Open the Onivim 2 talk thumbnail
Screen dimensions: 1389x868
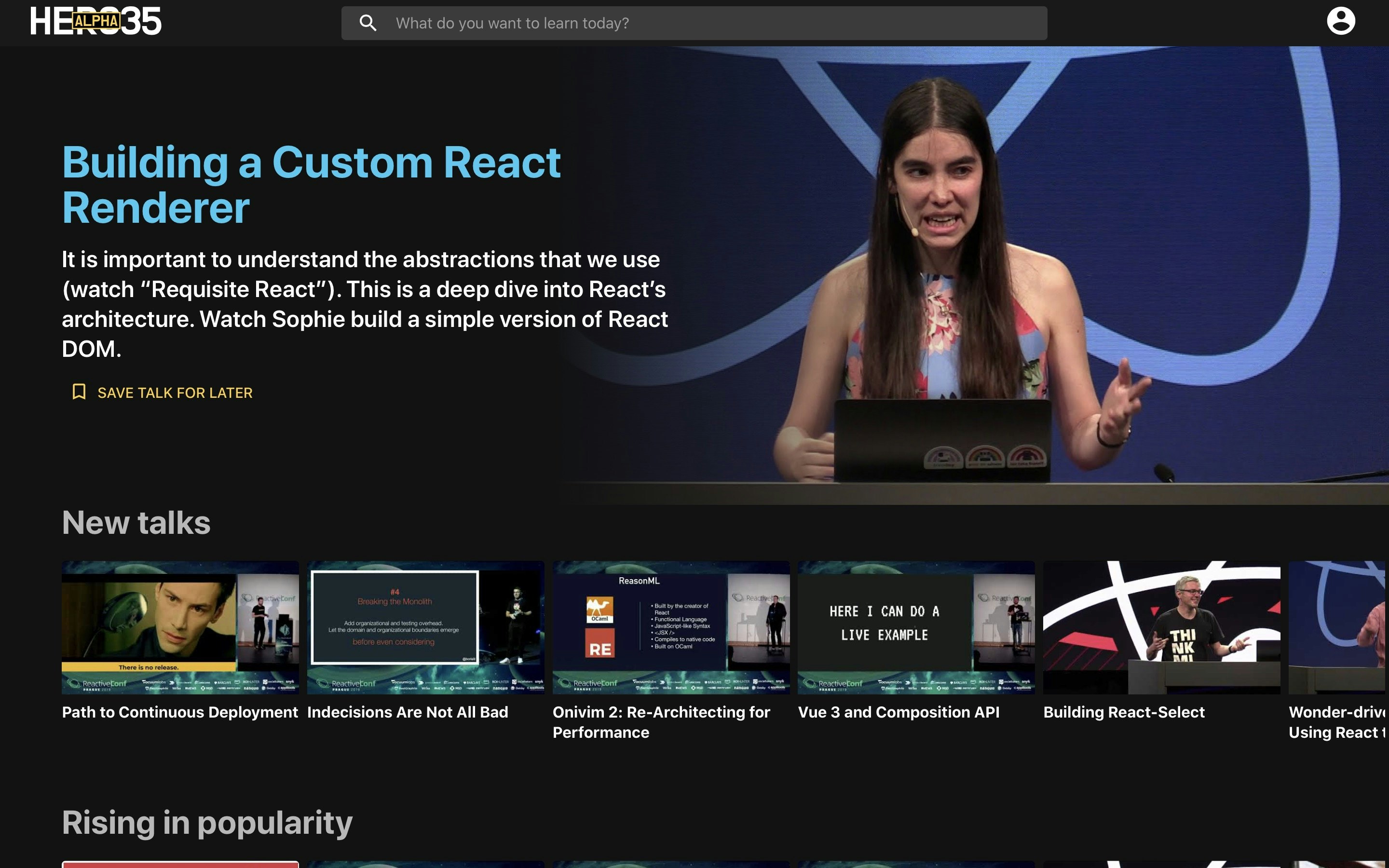[670, 627]
